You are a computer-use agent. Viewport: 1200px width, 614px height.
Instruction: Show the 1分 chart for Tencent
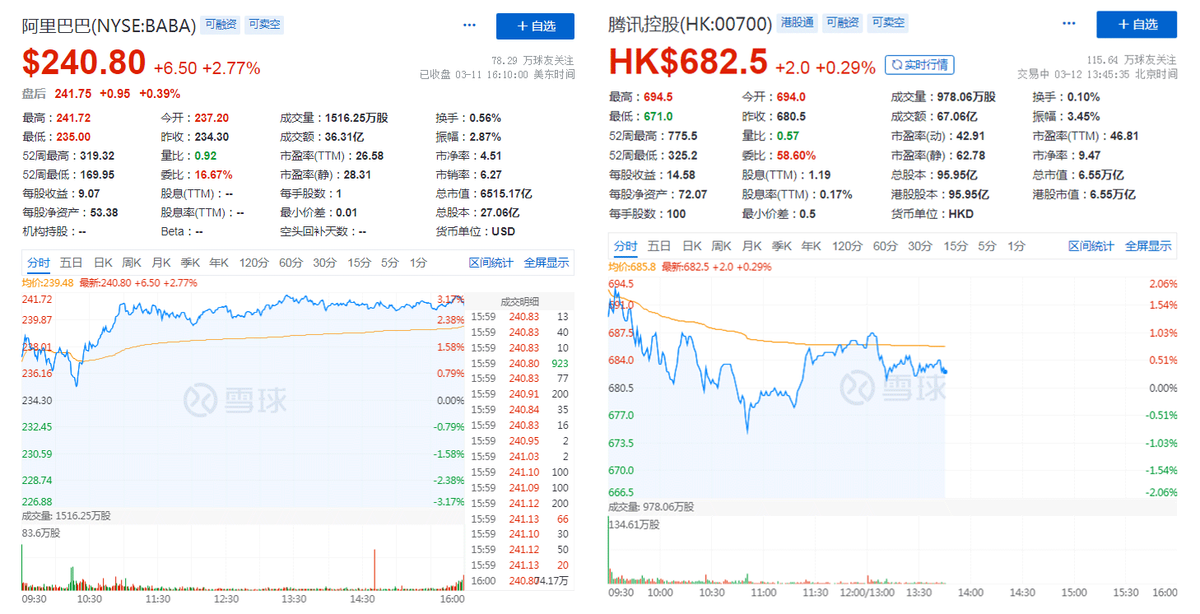coord(1016,246)
